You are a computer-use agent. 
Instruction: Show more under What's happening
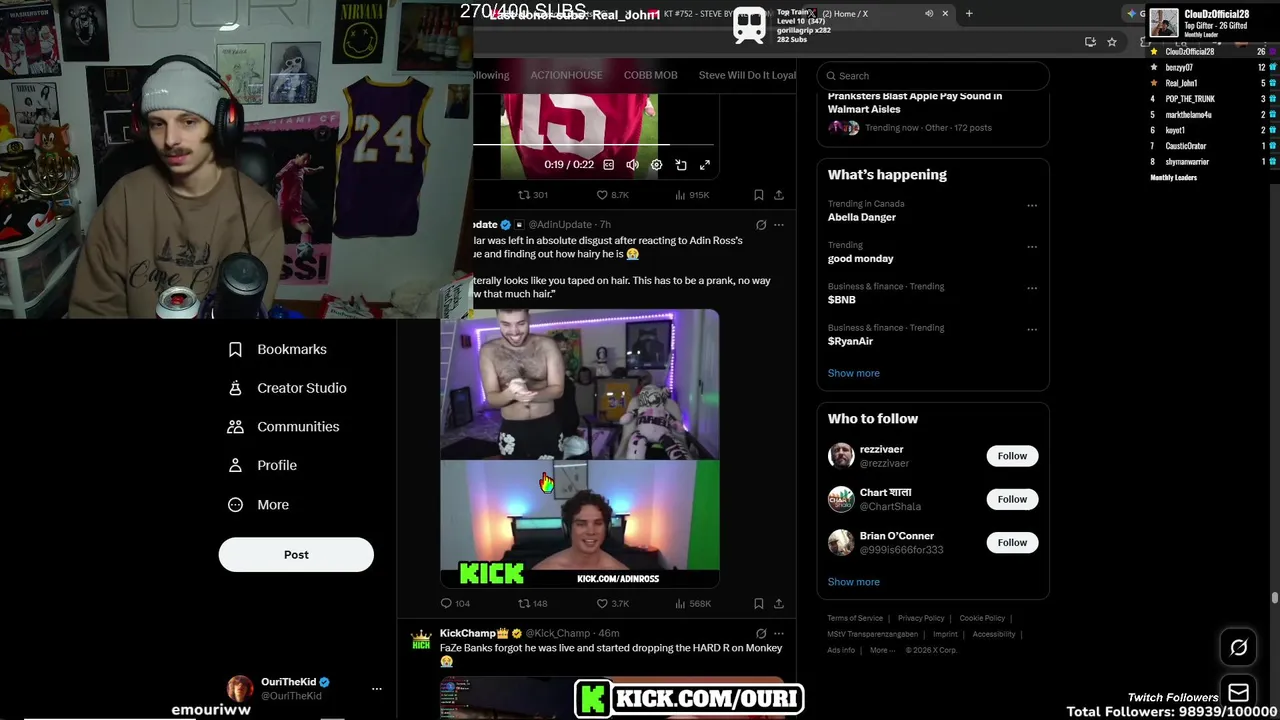[854, 373]
